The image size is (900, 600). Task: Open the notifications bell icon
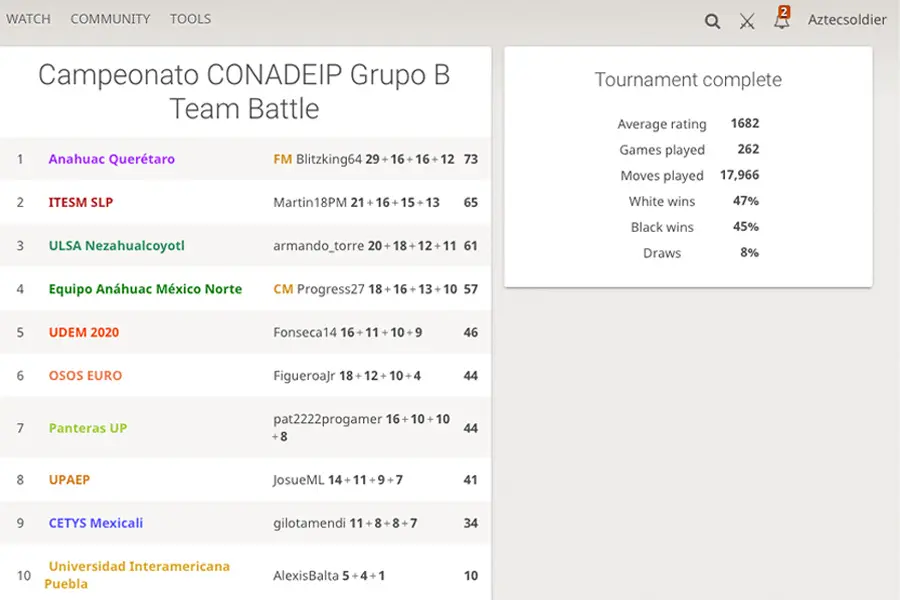pyautogui.click(x=782, y=19)
